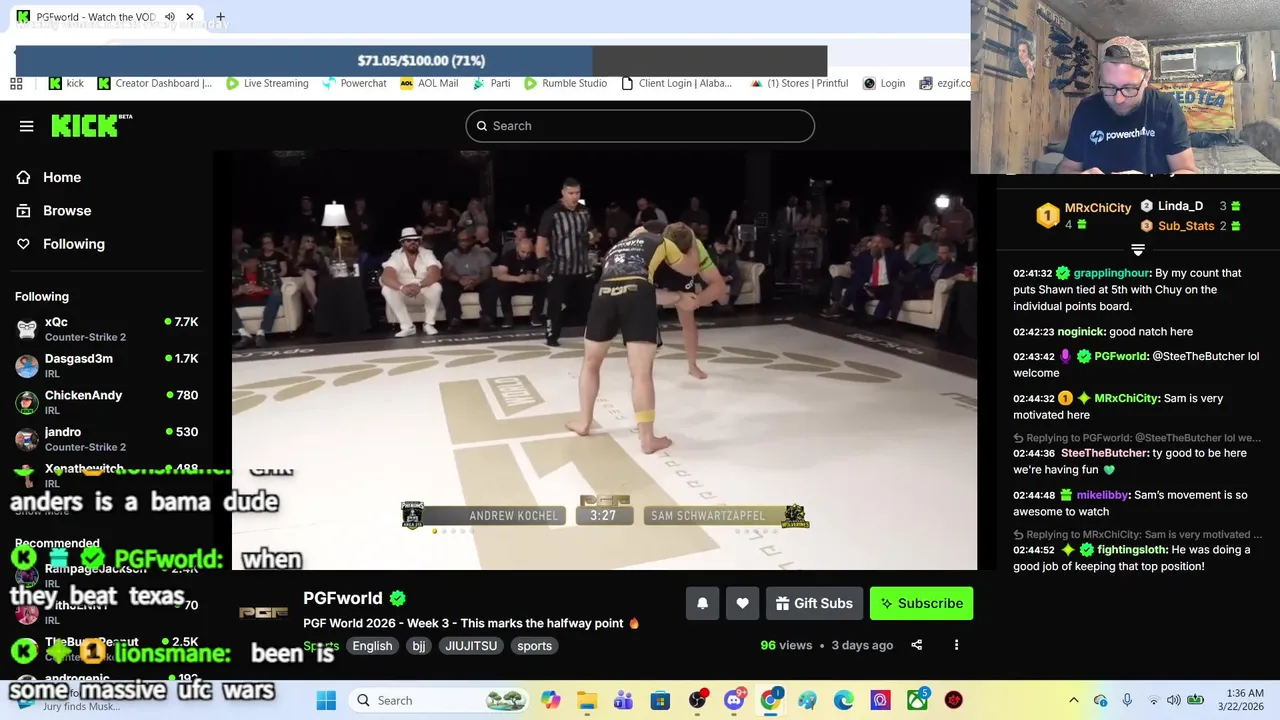Open OBS Studio from the taskbar
Viewport: 1280px width, 720px height.
tap(697, 700)
